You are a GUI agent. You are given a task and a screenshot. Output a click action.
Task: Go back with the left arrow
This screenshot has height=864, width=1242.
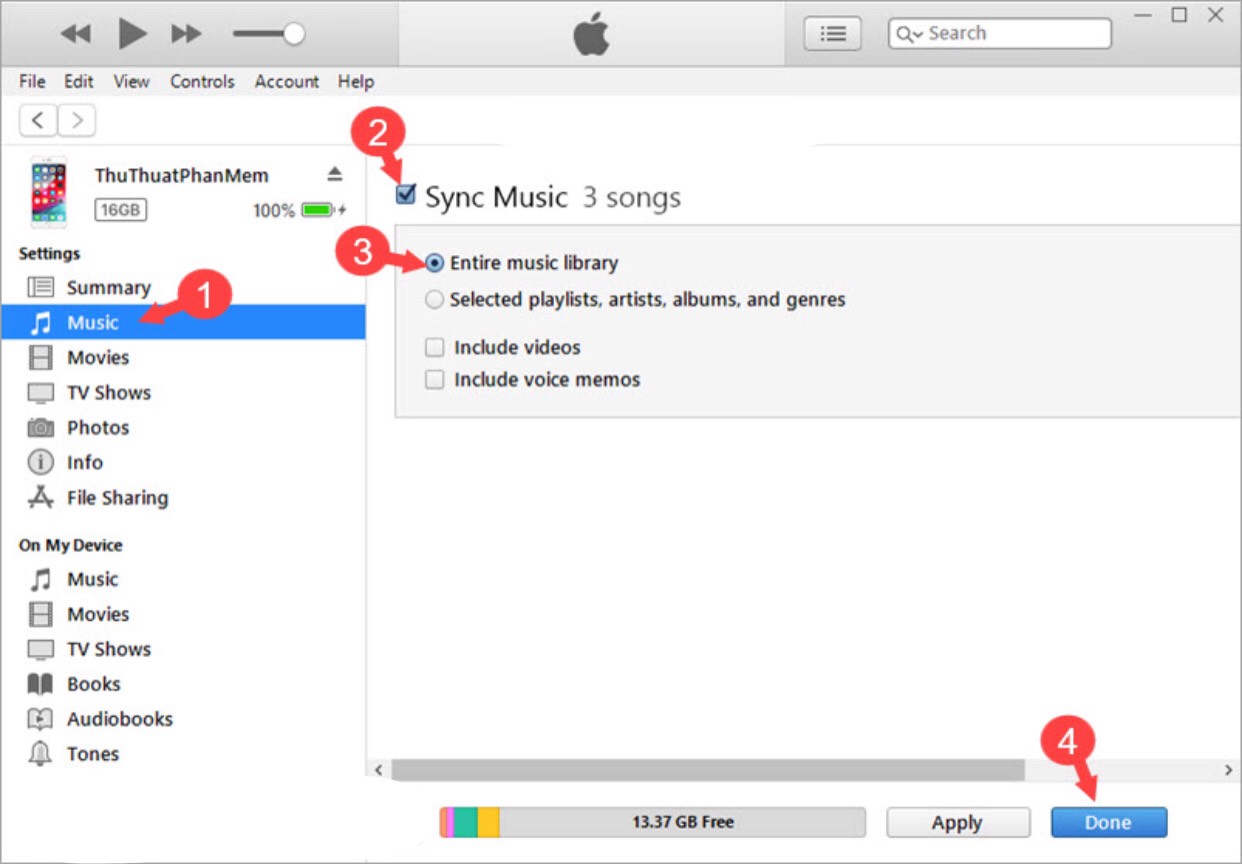[x=38, y=121]
